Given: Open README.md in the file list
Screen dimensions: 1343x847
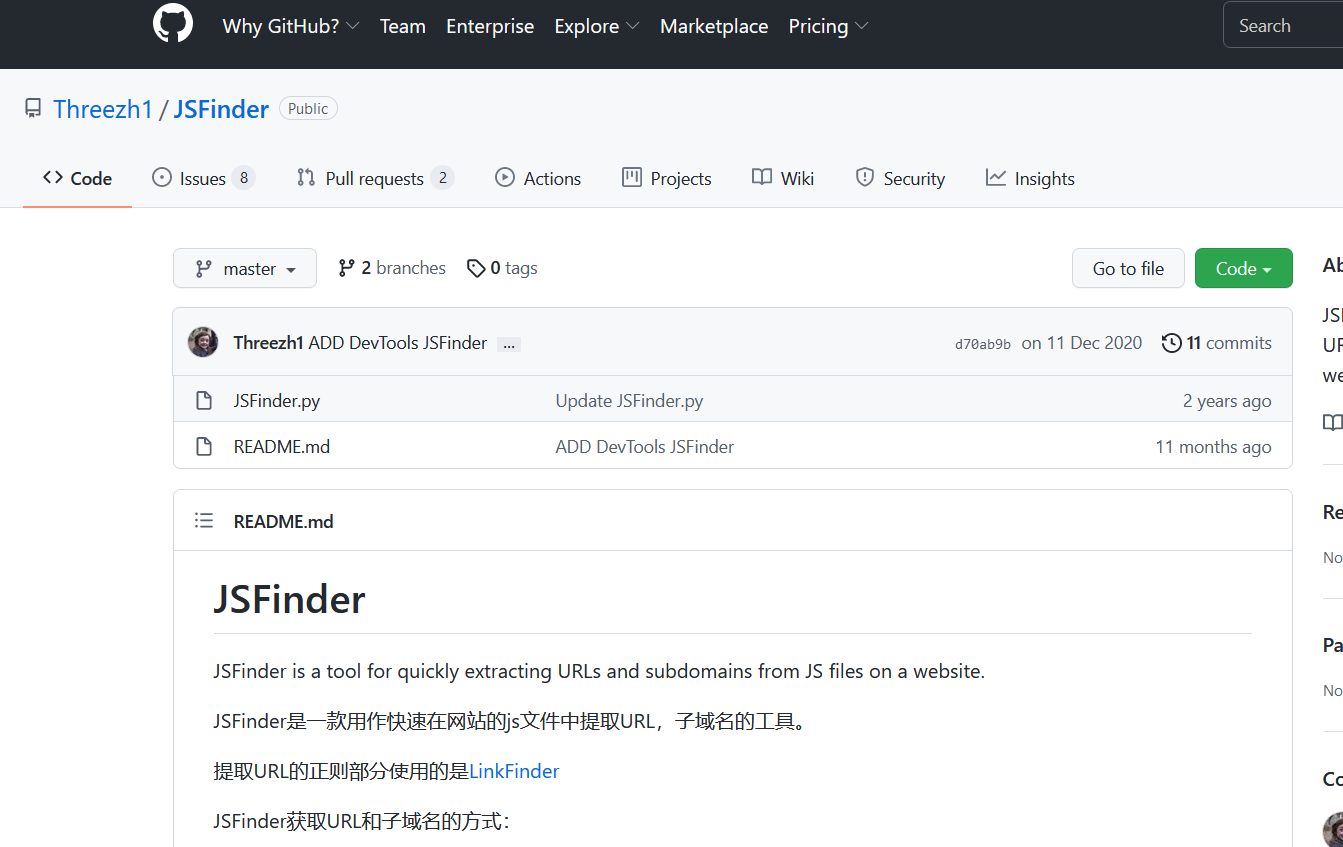Looking at the screenshot, I should 282,447.
